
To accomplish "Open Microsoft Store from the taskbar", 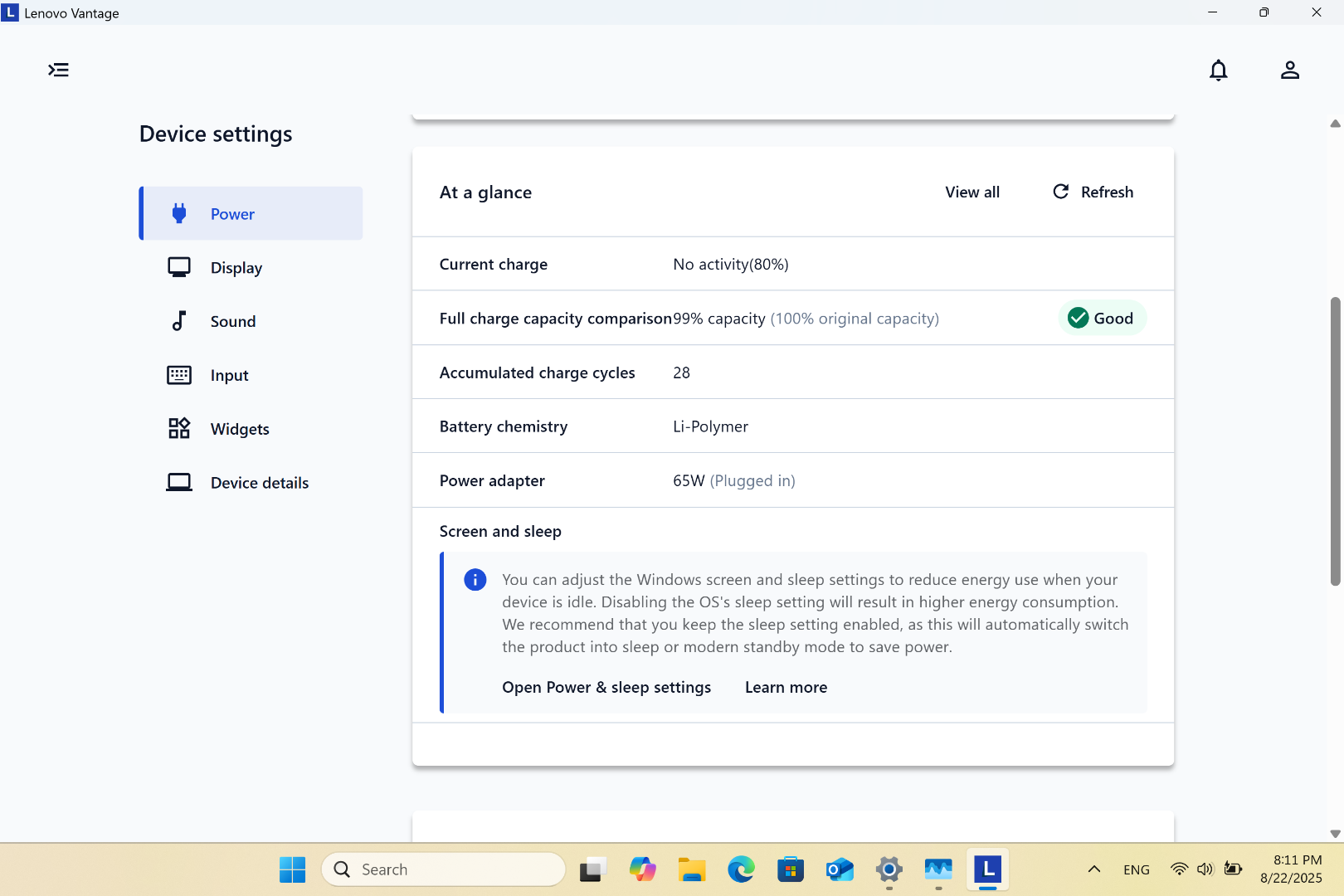I will (x=791, y=869).
